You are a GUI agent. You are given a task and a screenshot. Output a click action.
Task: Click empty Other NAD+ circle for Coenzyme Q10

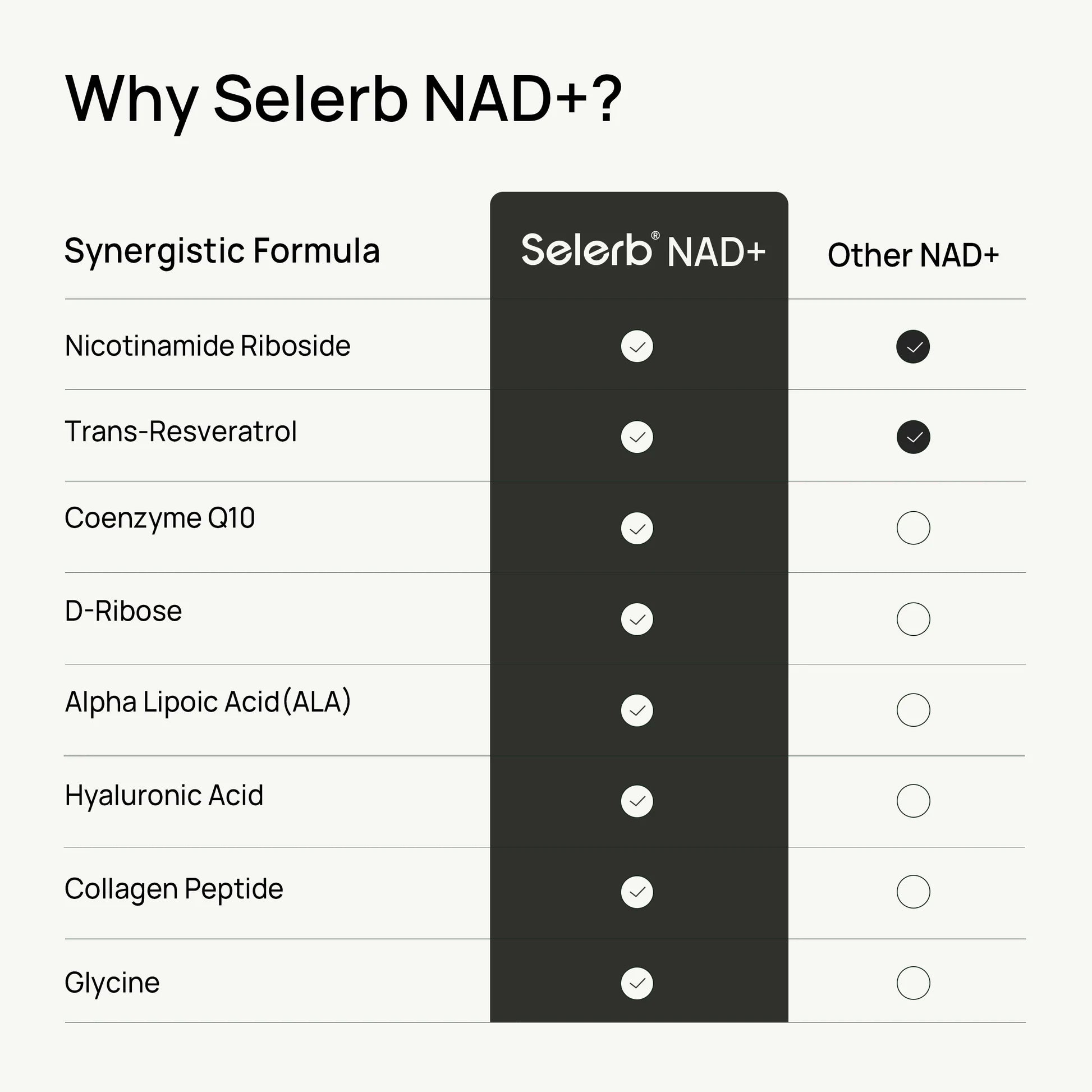point(913,528)
